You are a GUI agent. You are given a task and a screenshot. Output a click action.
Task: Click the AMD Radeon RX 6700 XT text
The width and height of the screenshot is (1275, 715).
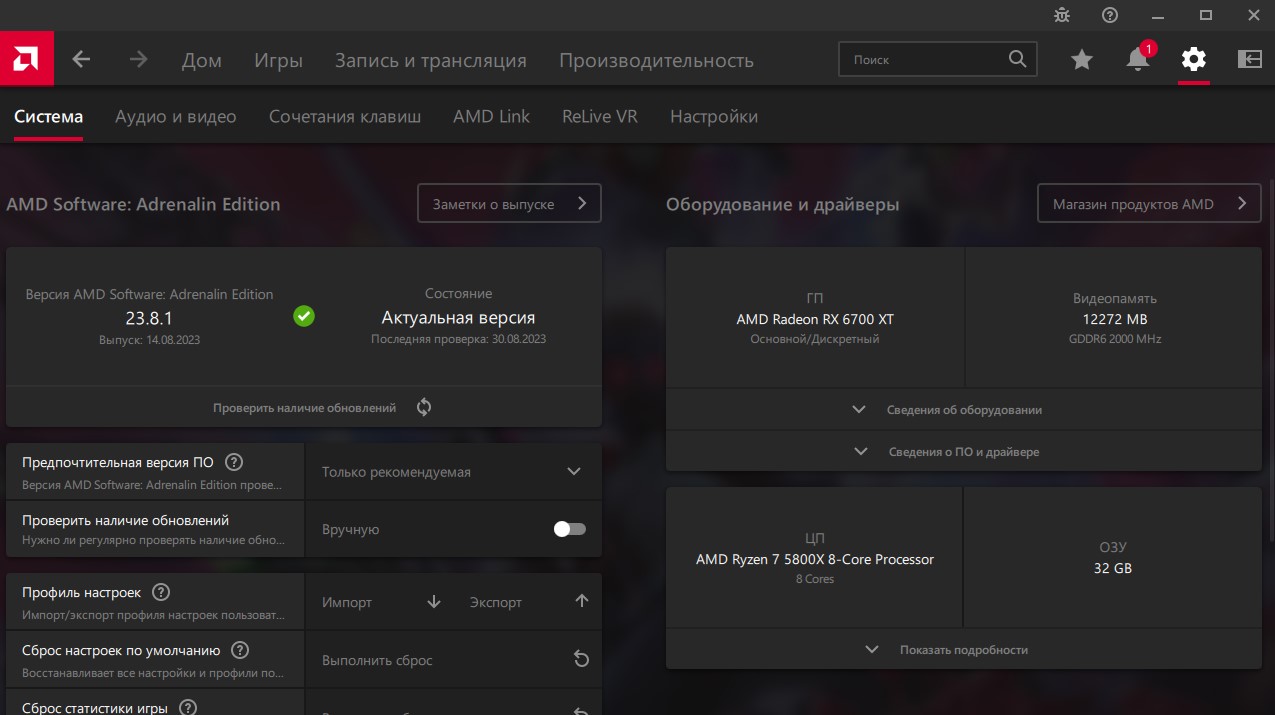point(815,319)
